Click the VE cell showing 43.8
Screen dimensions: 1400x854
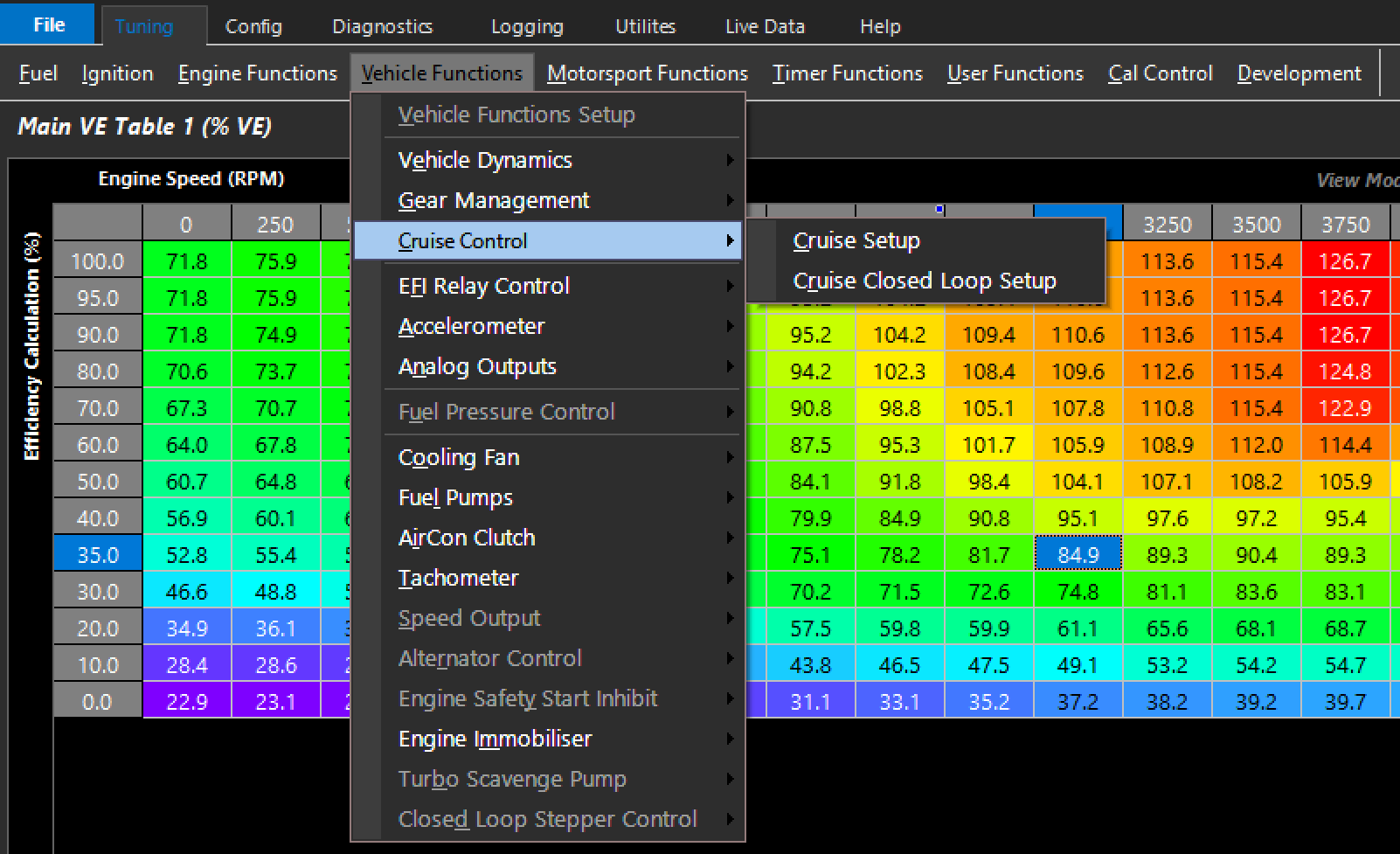[811, 664]
